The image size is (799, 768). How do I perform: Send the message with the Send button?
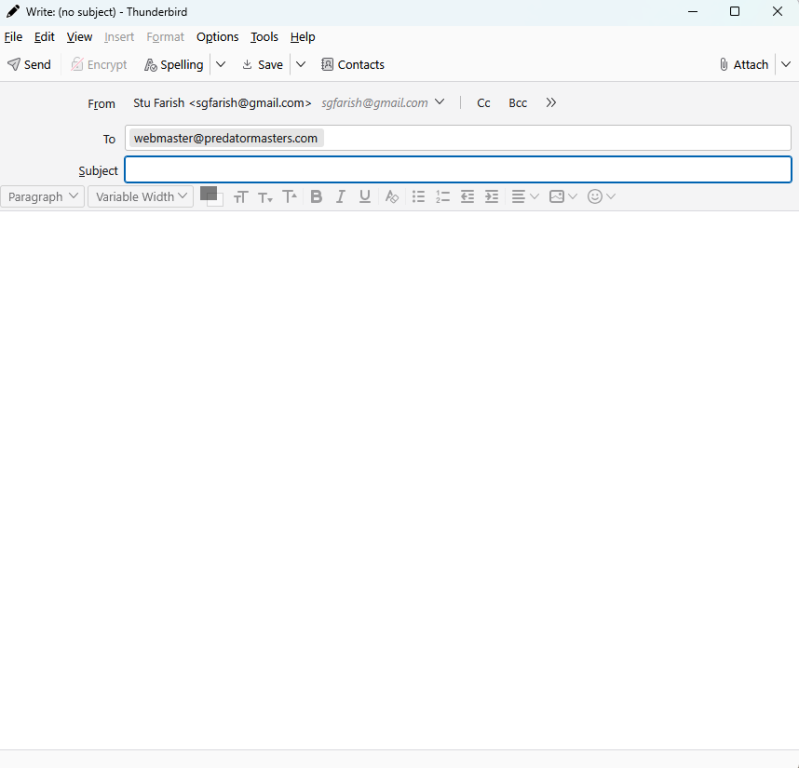pos(29,65)
